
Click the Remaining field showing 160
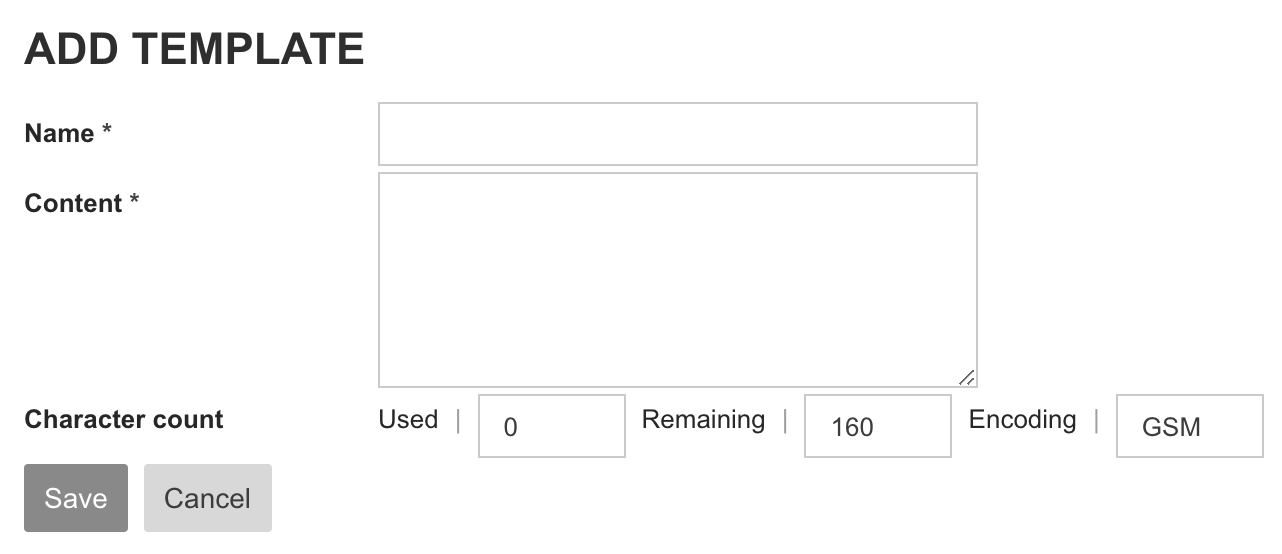pos(877,427)
